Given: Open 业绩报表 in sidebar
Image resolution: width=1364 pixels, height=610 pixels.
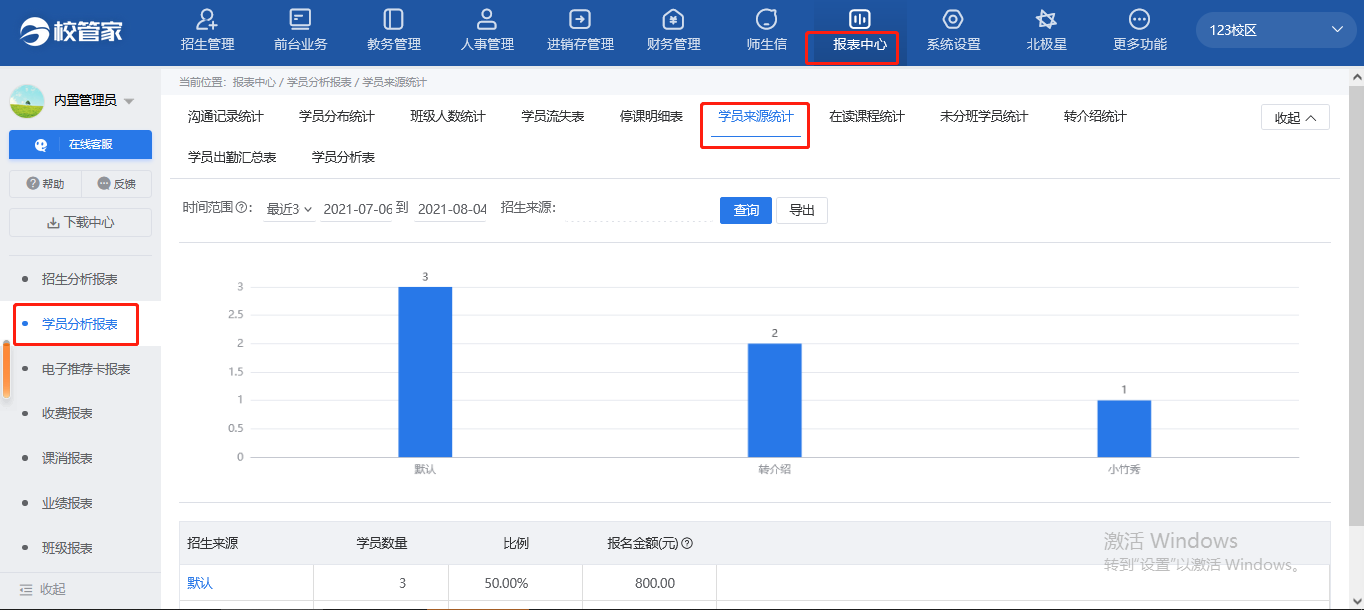Looking at the screenshot, I should click(80, 503).
